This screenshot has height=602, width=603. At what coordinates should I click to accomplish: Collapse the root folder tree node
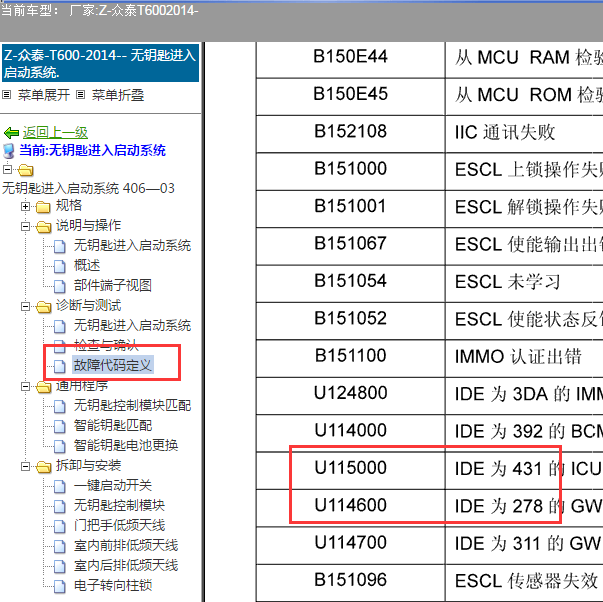[x=7, y=169]
